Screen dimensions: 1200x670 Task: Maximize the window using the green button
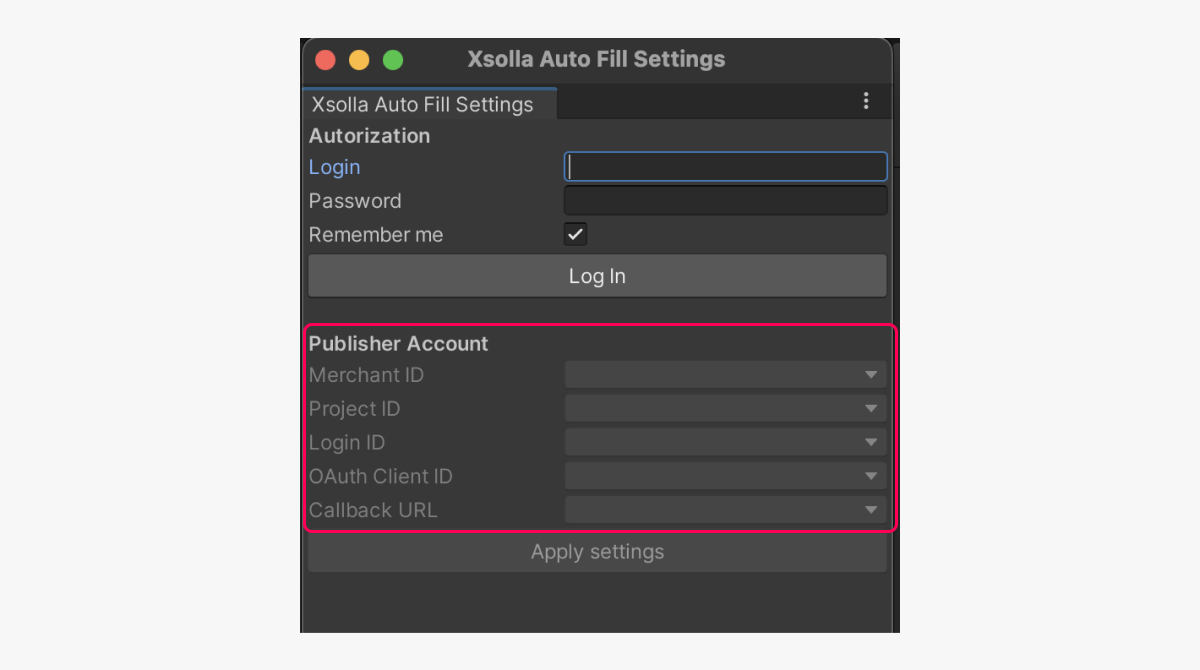(x=393, y=60)
